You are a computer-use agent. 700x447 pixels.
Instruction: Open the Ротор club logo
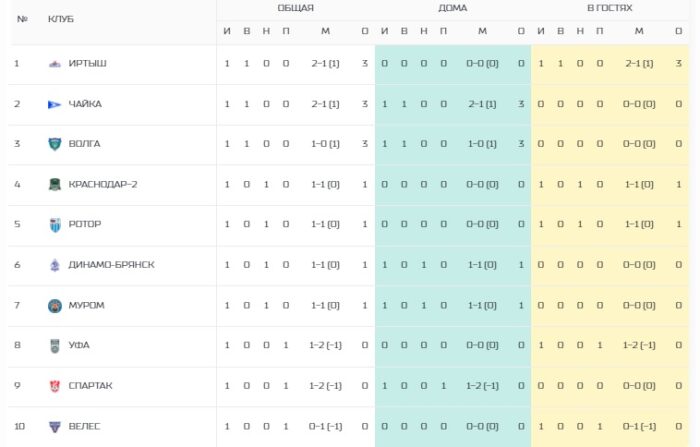point(54,225)
